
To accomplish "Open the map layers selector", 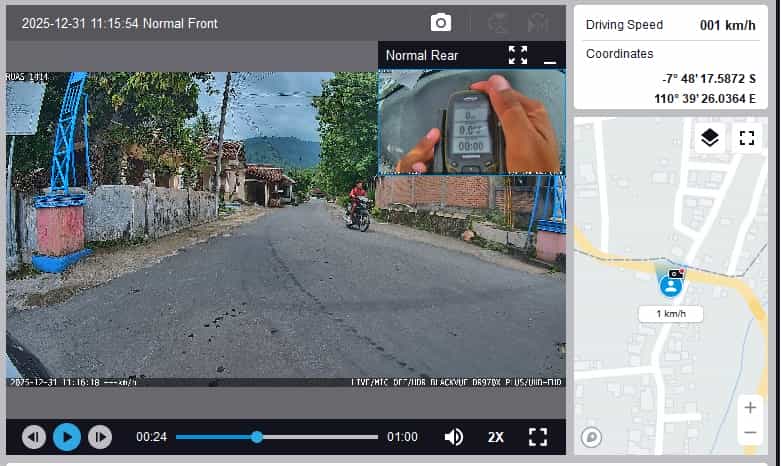I will tap(710, 138).
